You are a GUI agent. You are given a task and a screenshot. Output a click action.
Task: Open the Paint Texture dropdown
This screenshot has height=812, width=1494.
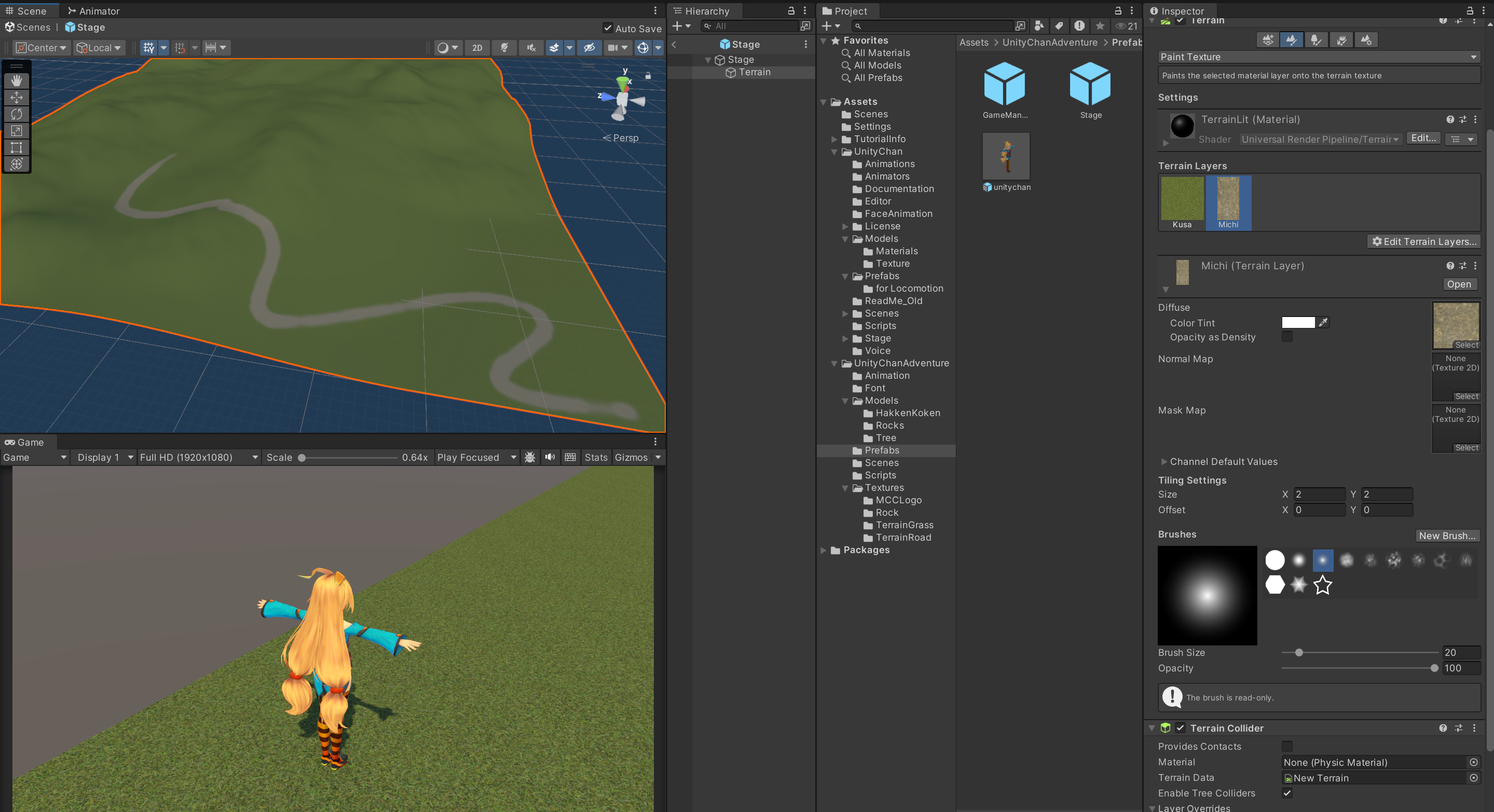pyautogui.click(x=1318, y=57)
